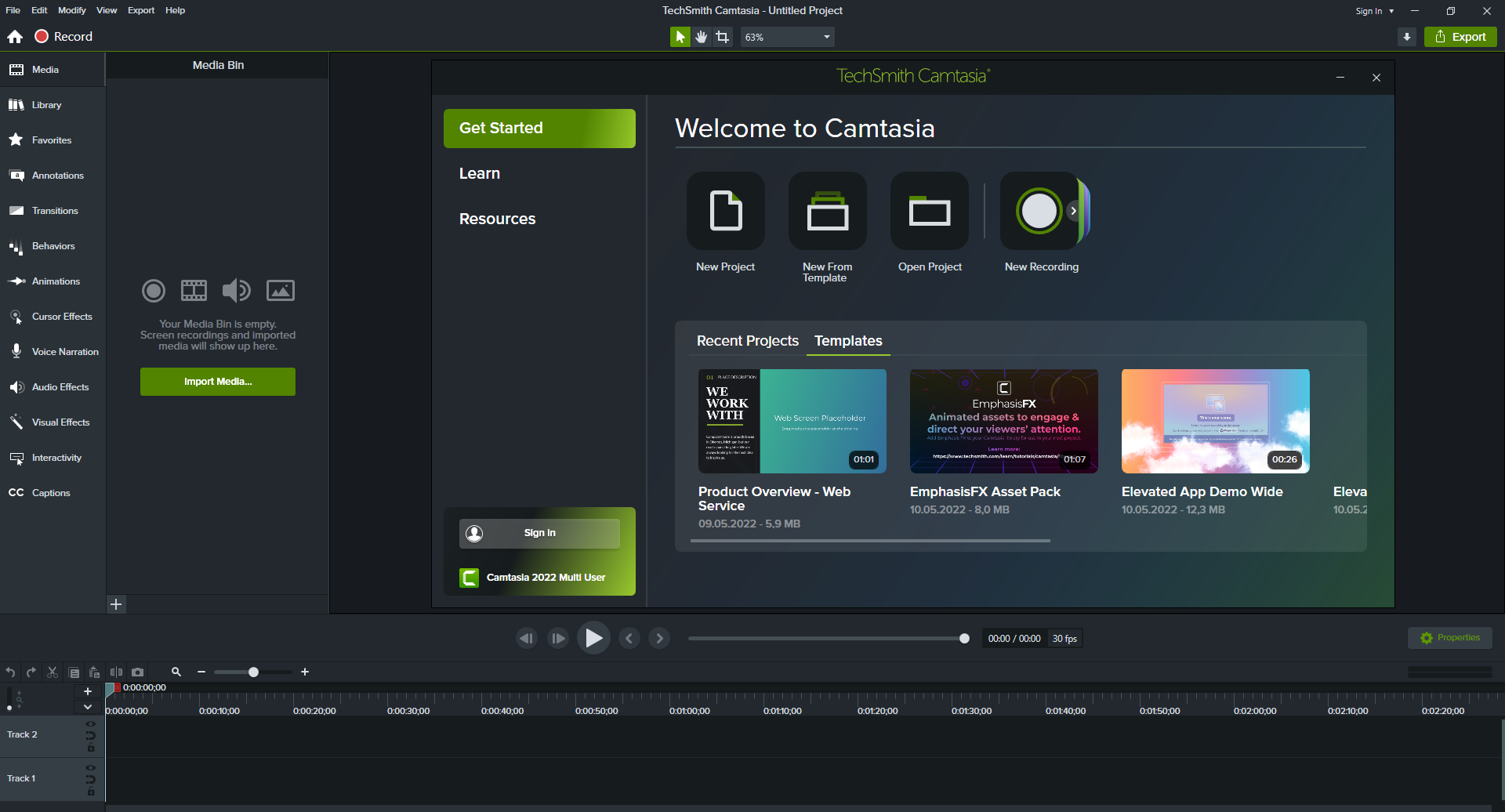Click the green Export button

tap(1460, 37)
